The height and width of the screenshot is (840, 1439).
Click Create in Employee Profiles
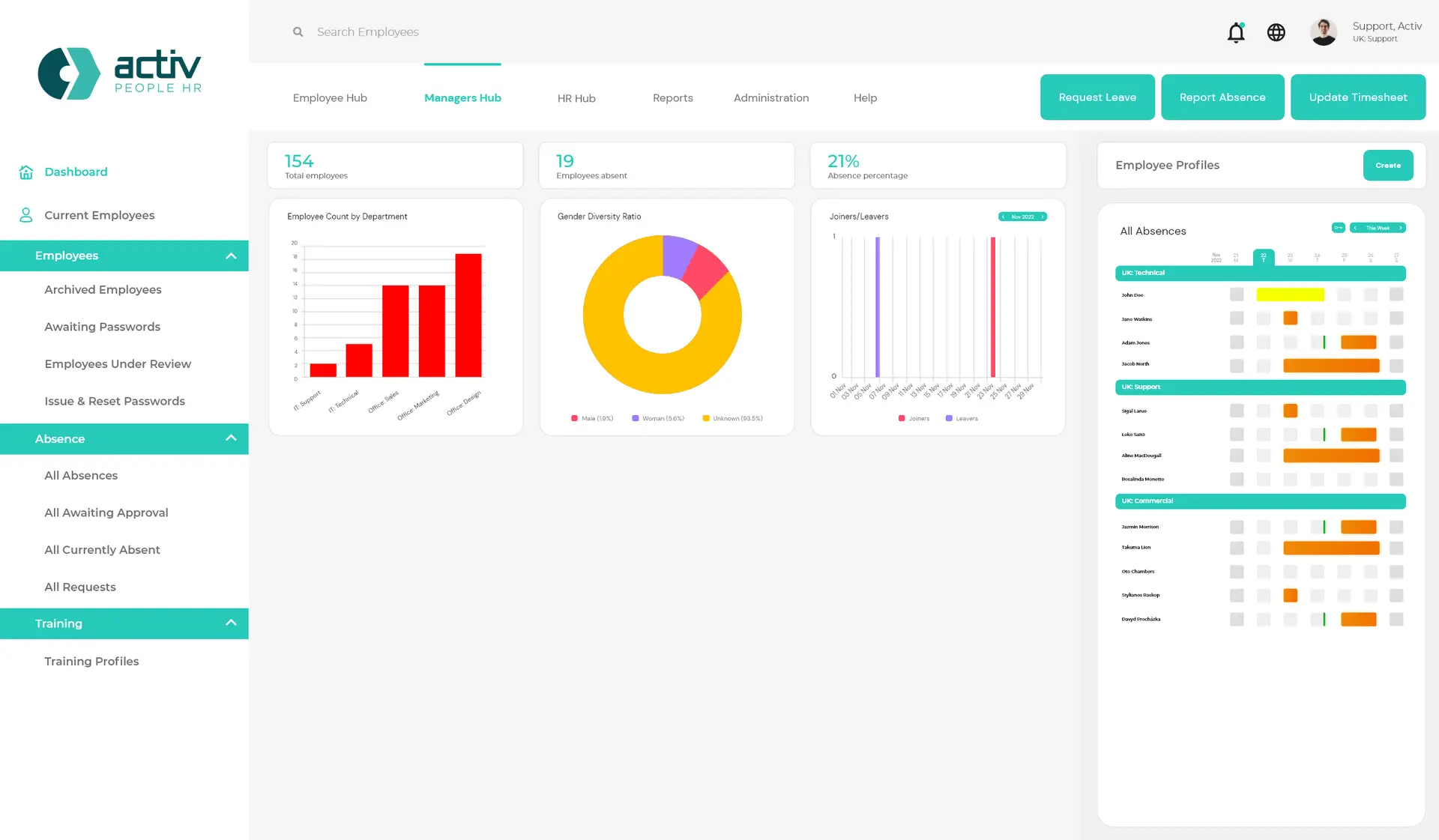pos(1387,166)
